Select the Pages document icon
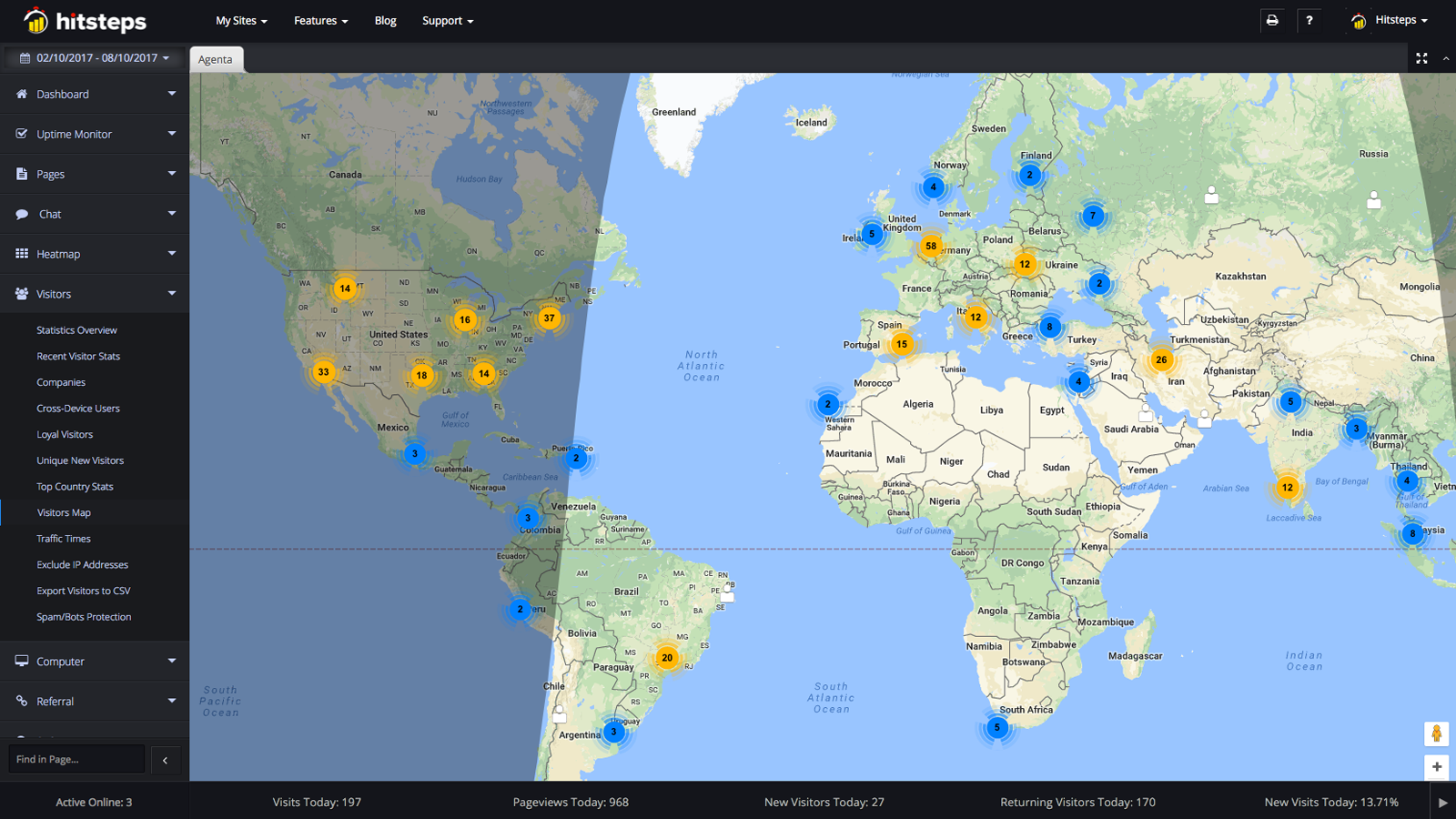Viewport: 1456px width, 819px height. point(20,174)
